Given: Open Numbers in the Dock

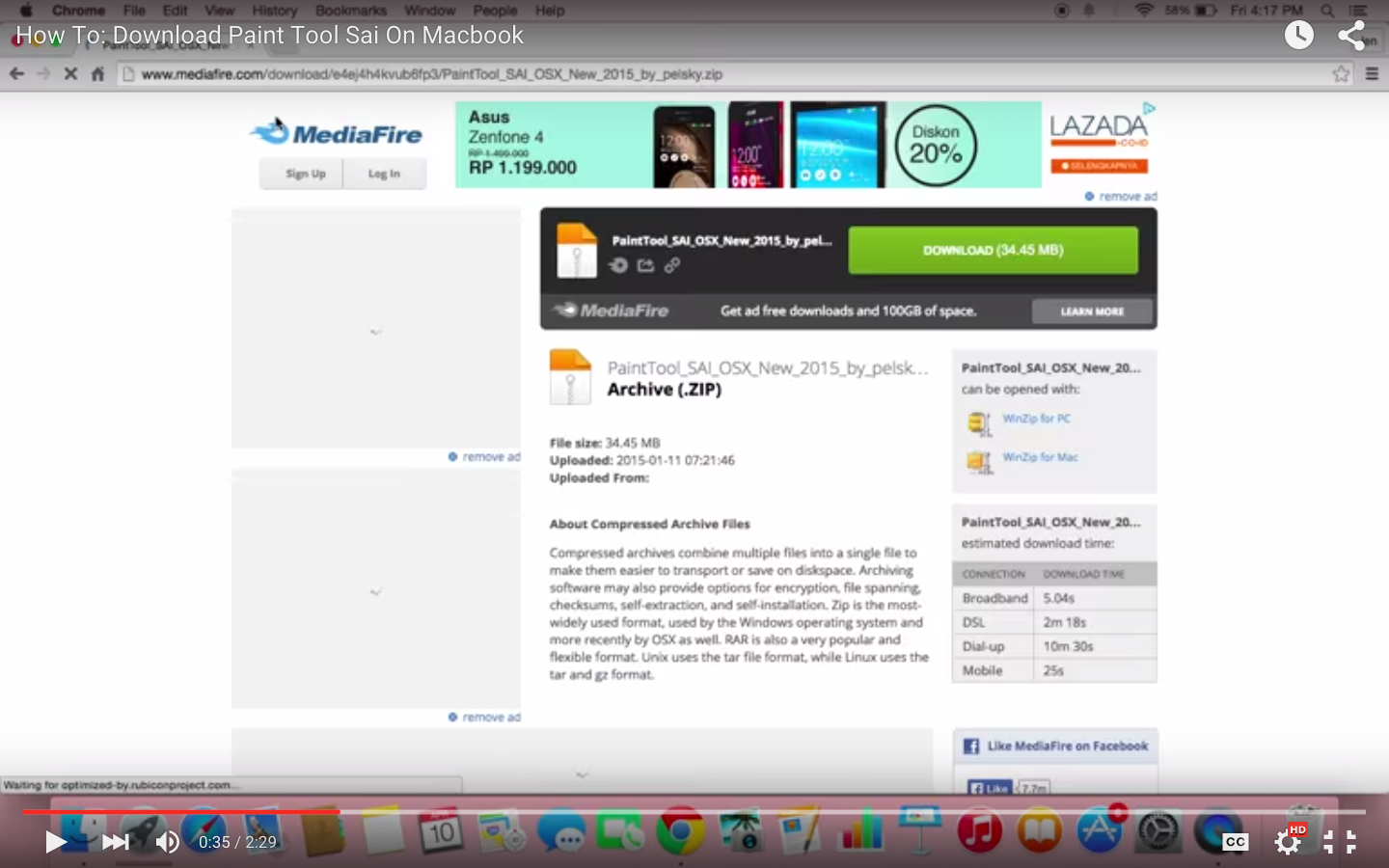Looking at the screenshot, I should click(860, 829).
